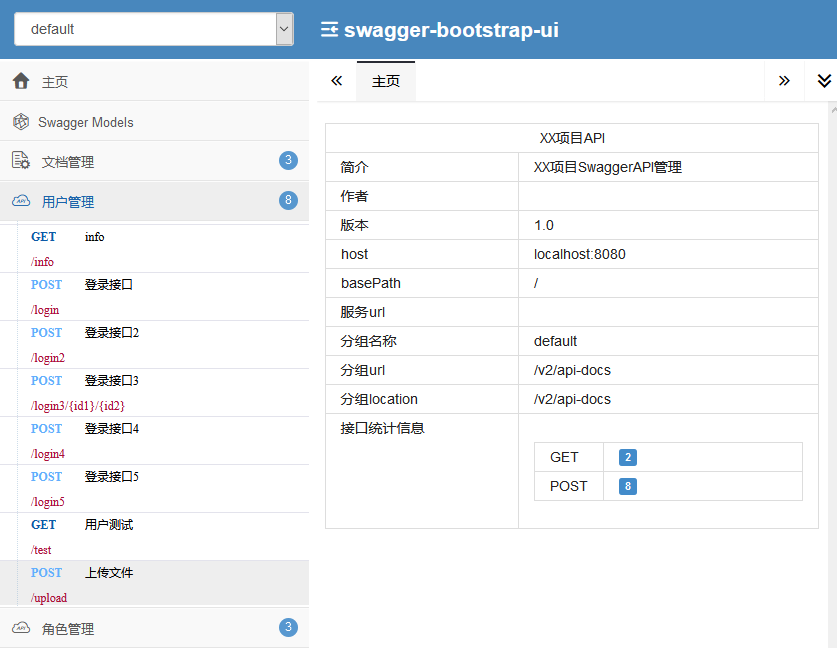This screenshot has height=648, width=837.
Task: Click the left double-chevron on the tab bar
Action: pos(337,81)
